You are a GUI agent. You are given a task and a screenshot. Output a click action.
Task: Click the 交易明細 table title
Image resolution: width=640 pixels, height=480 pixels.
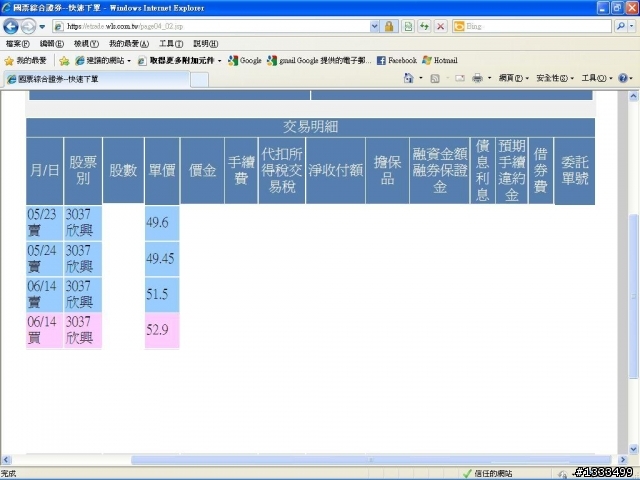(310, 127)
